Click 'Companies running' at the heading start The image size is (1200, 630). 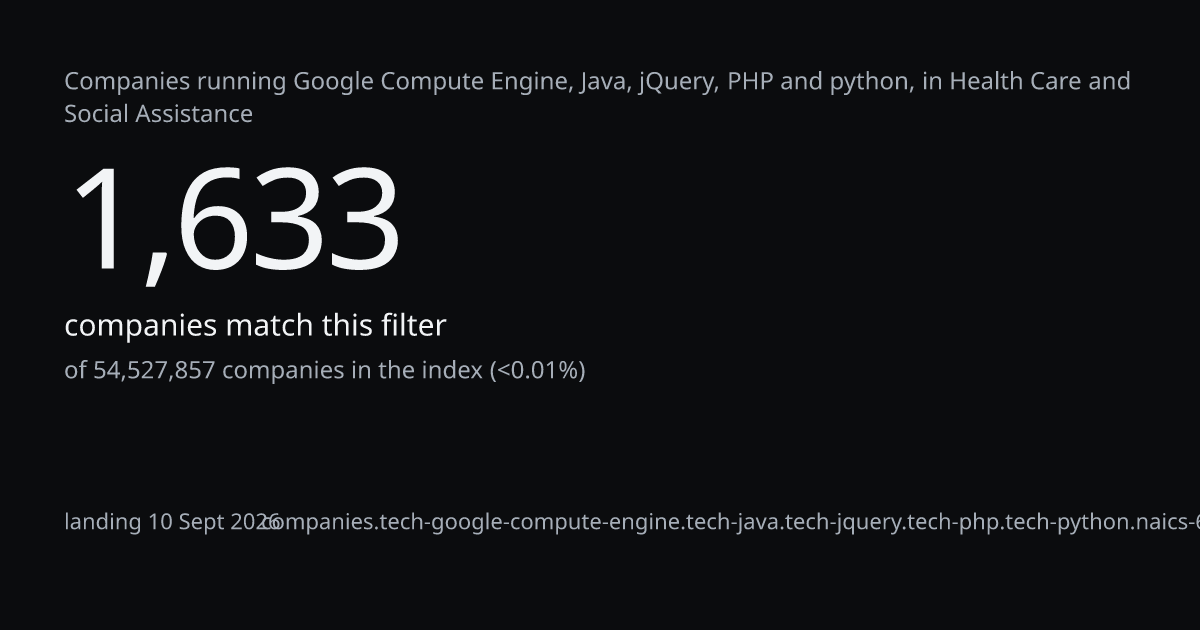pyautogui.click(x=175, y=82)
